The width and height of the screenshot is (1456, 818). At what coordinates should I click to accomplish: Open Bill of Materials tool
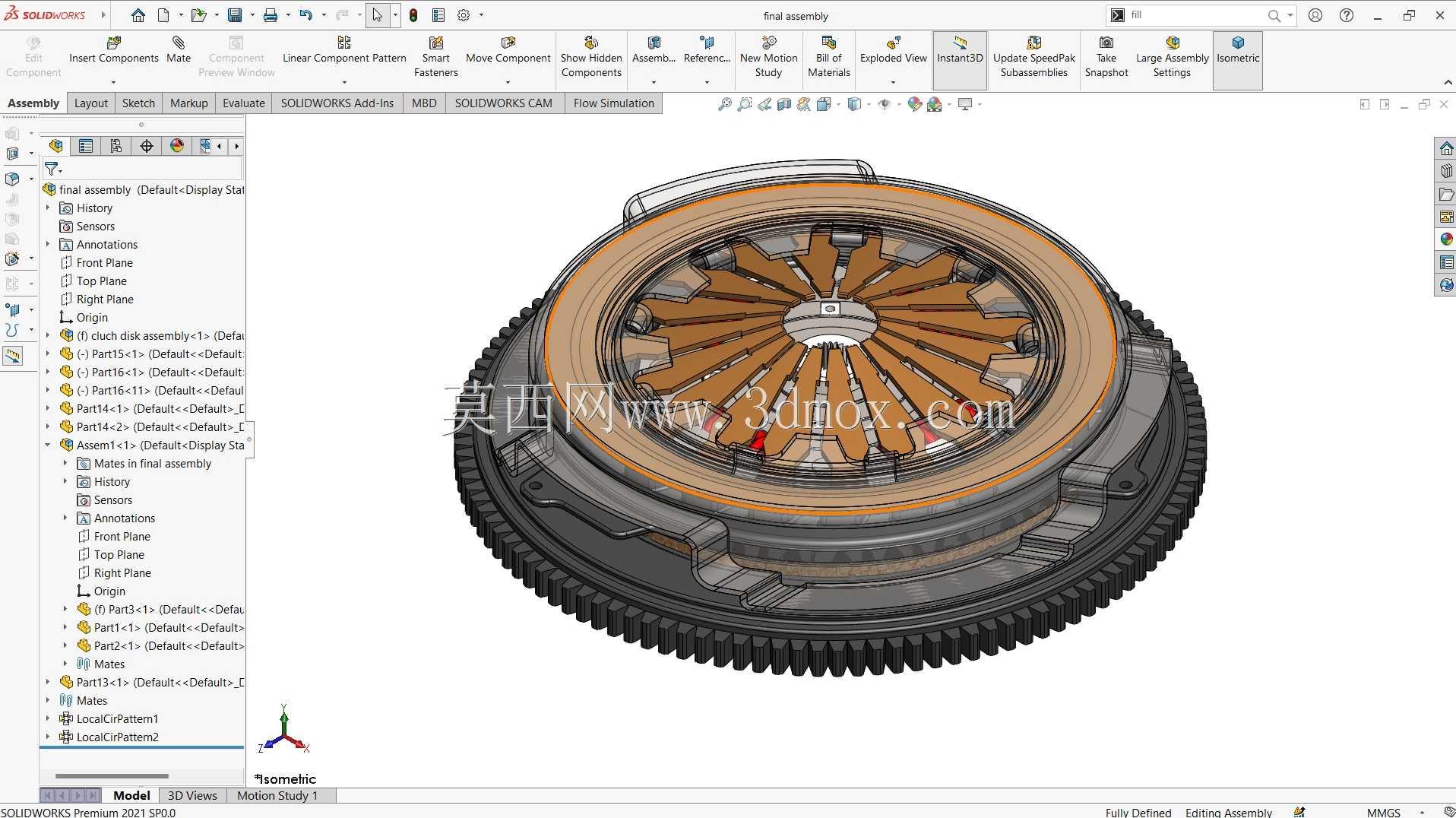pos(829,57)
